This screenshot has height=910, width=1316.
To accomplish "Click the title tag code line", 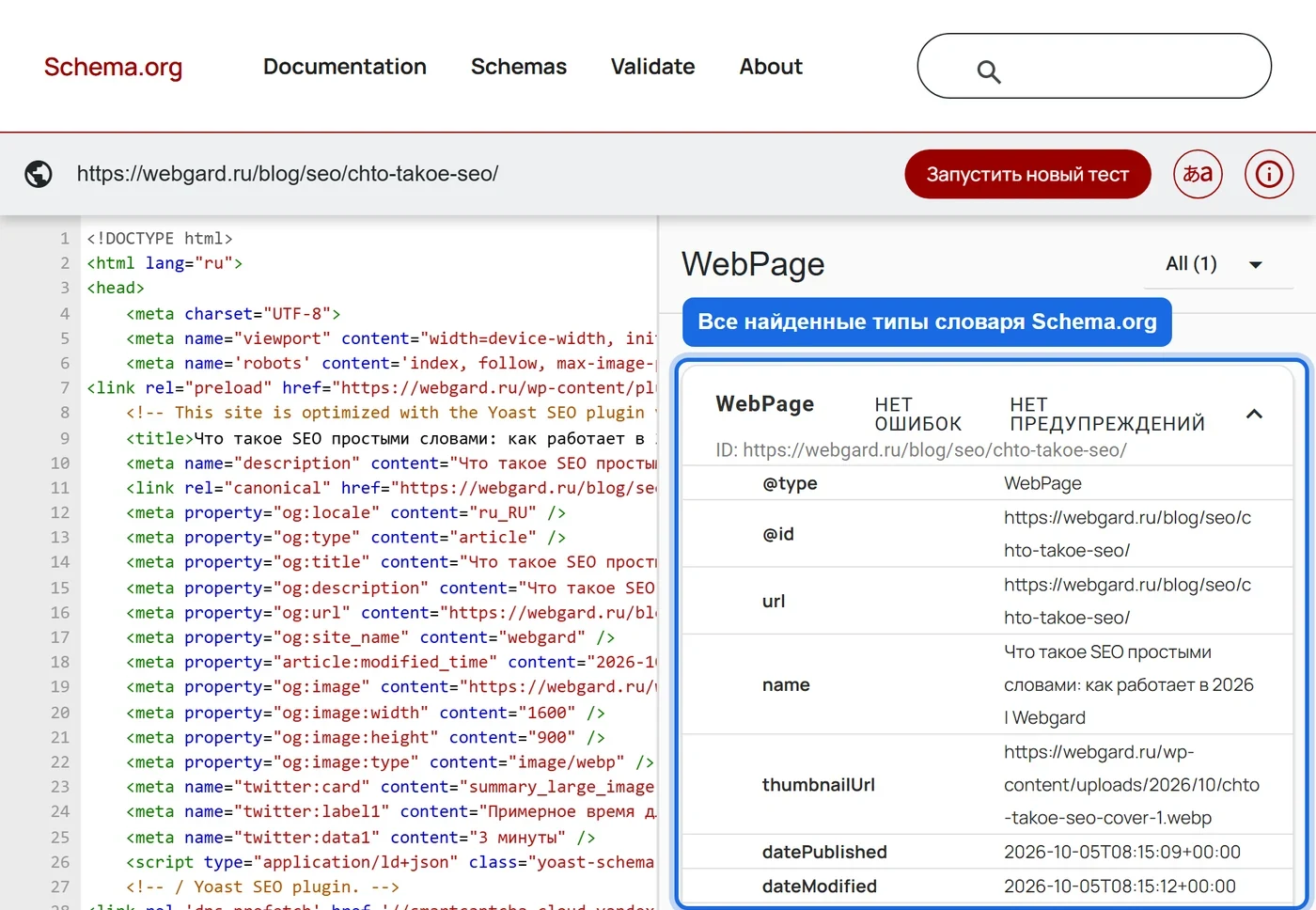I will coord(391,439).
